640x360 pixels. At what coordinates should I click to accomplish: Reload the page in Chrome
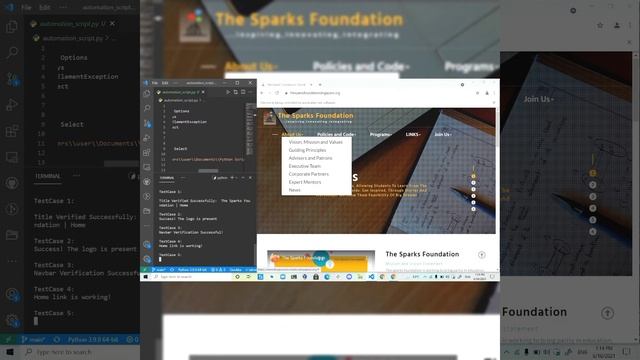point(277,93)
